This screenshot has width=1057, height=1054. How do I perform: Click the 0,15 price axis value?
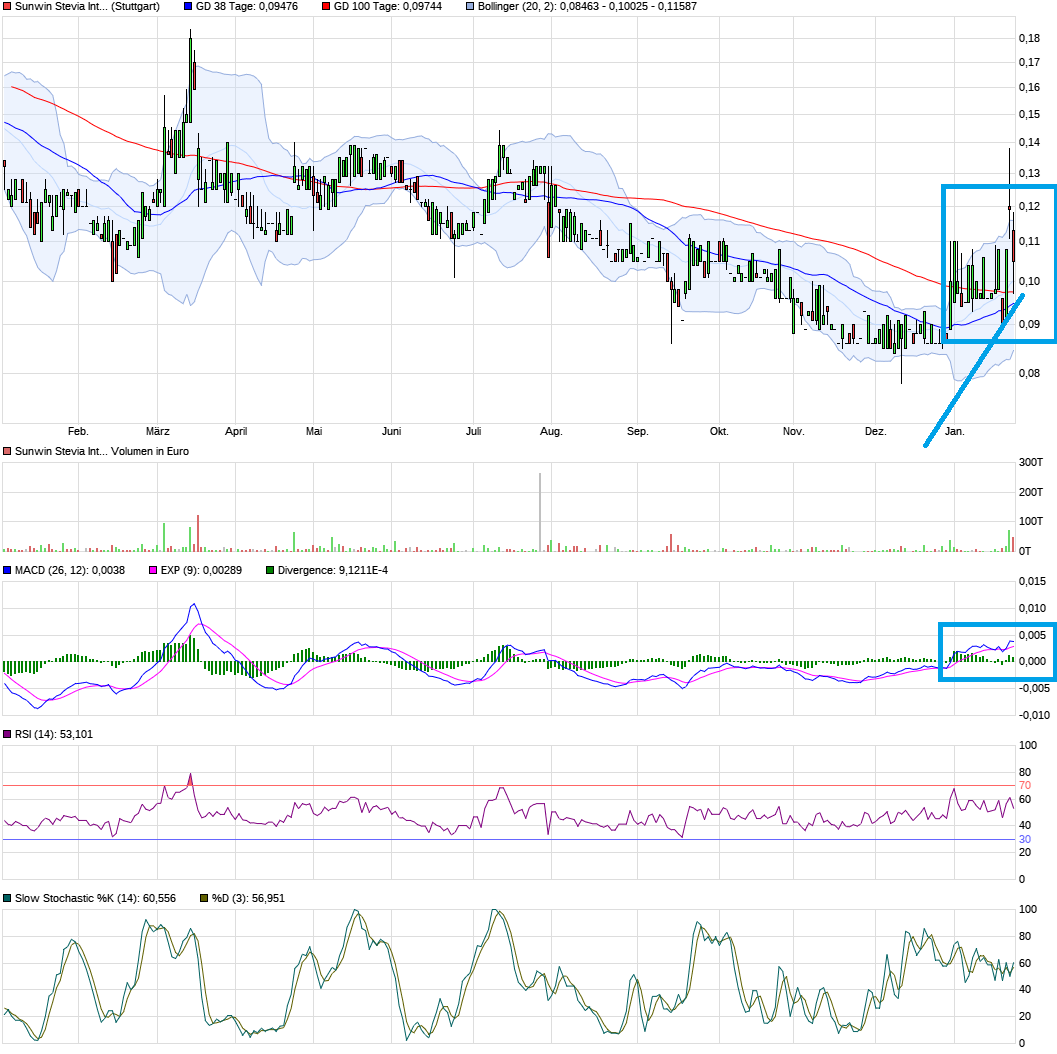pos(1029,115)
